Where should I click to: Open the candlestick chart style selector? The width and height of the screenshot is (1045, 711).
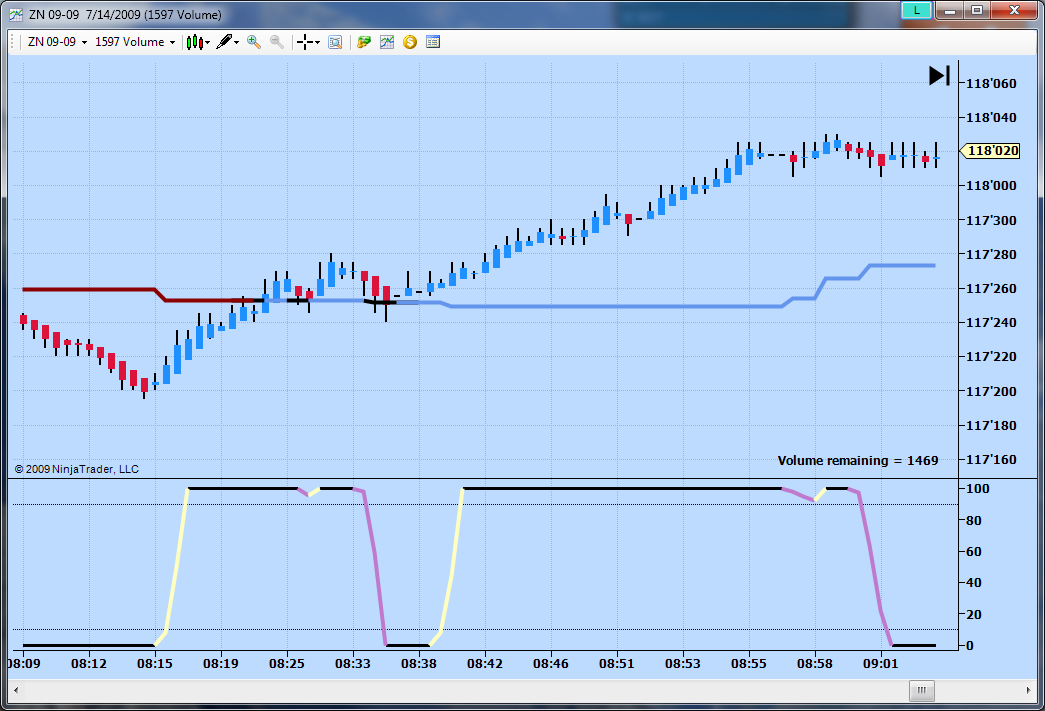click(198, 42)
